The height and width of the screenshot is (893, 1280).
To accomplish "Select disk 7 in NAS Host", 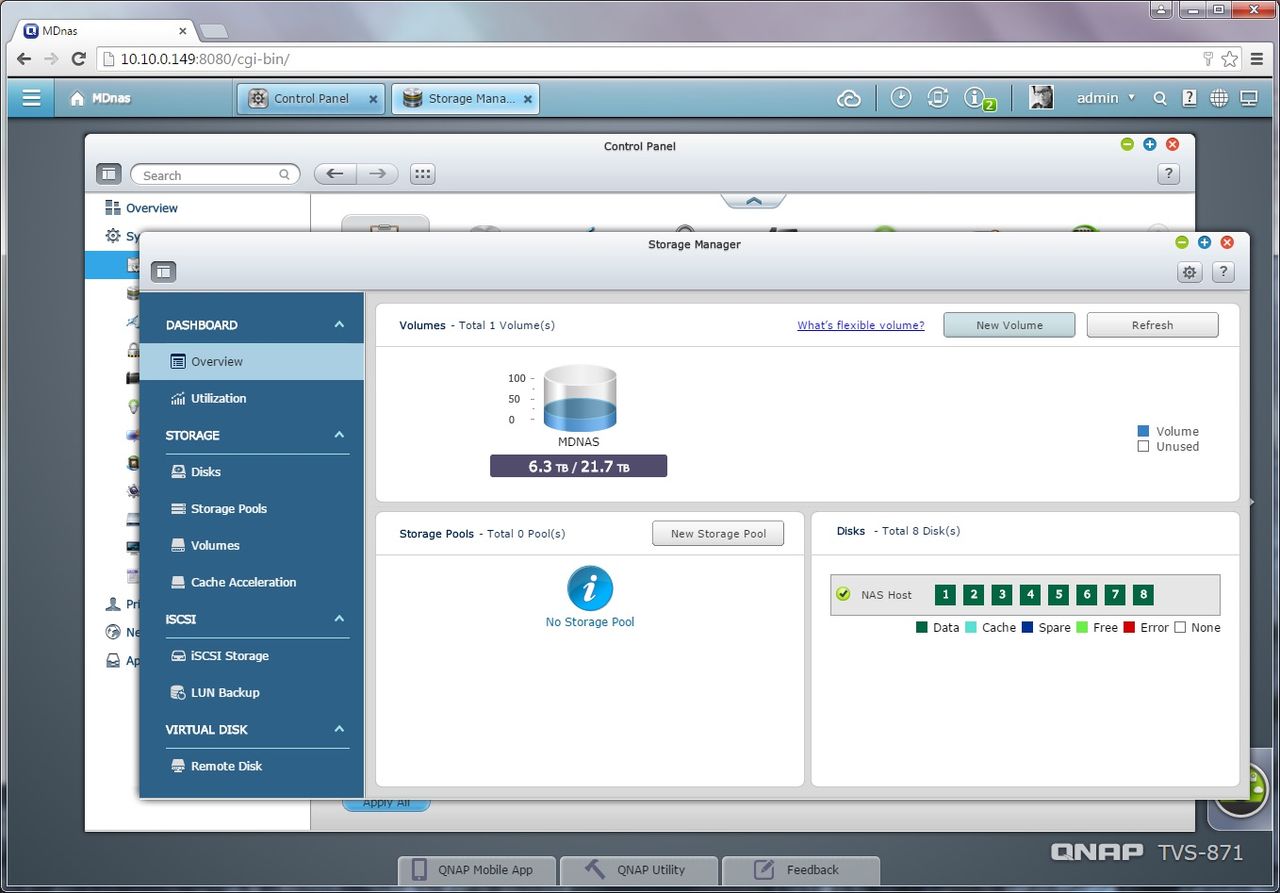I will click(1116, 595).
